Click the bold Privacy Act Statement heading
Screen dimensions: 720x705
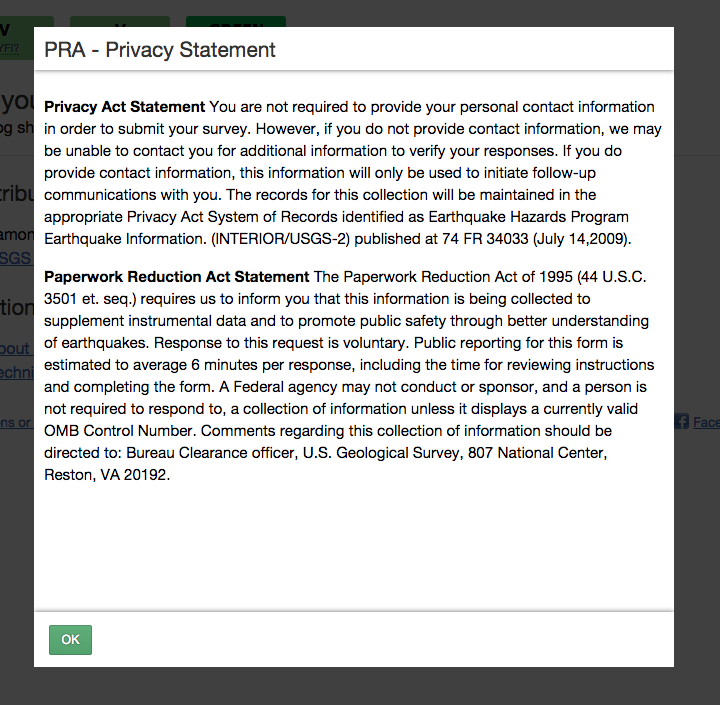(124, 107)
